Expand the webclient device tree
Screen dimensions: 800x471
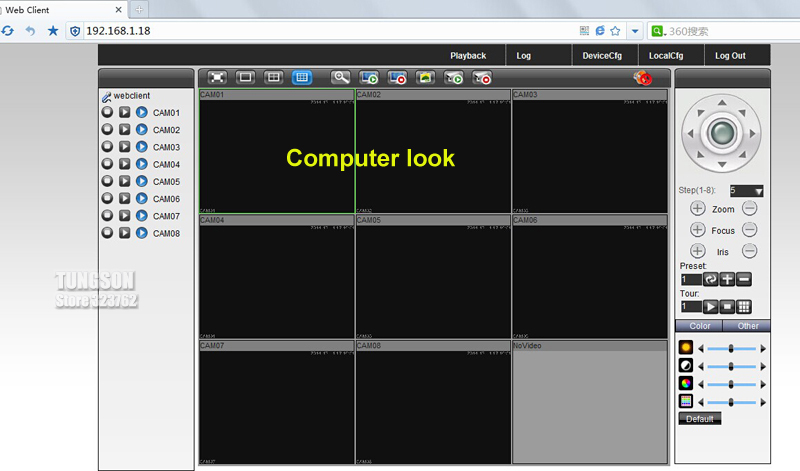105,96
